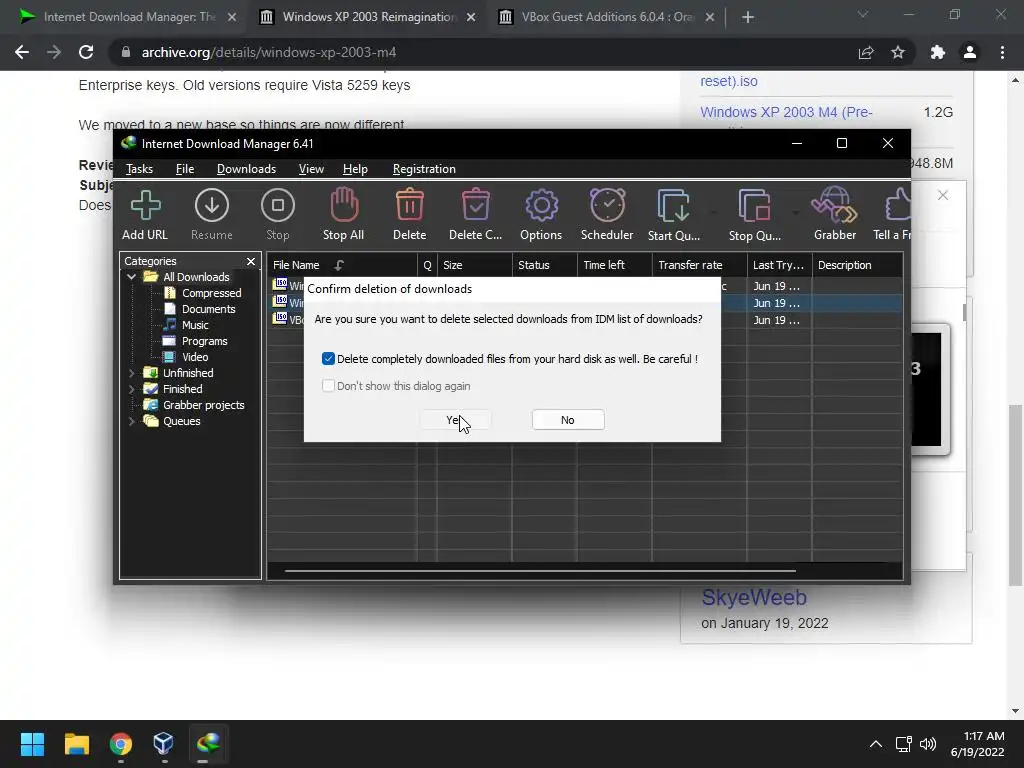Launch the Grabber tool icon
This screenshot has height=768, width=1024.
pos(835,205)
